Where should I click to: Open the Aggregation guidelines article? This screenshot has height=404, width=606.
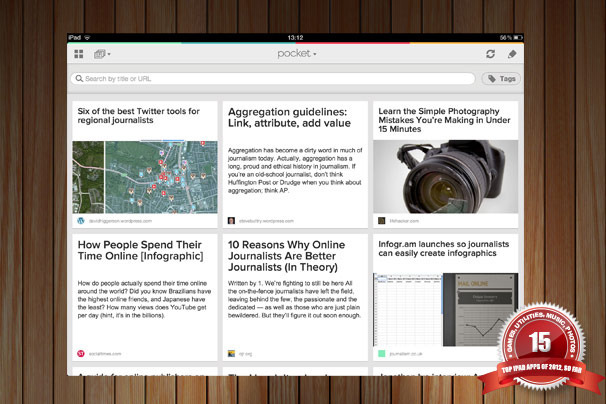[x=289, y=118]
